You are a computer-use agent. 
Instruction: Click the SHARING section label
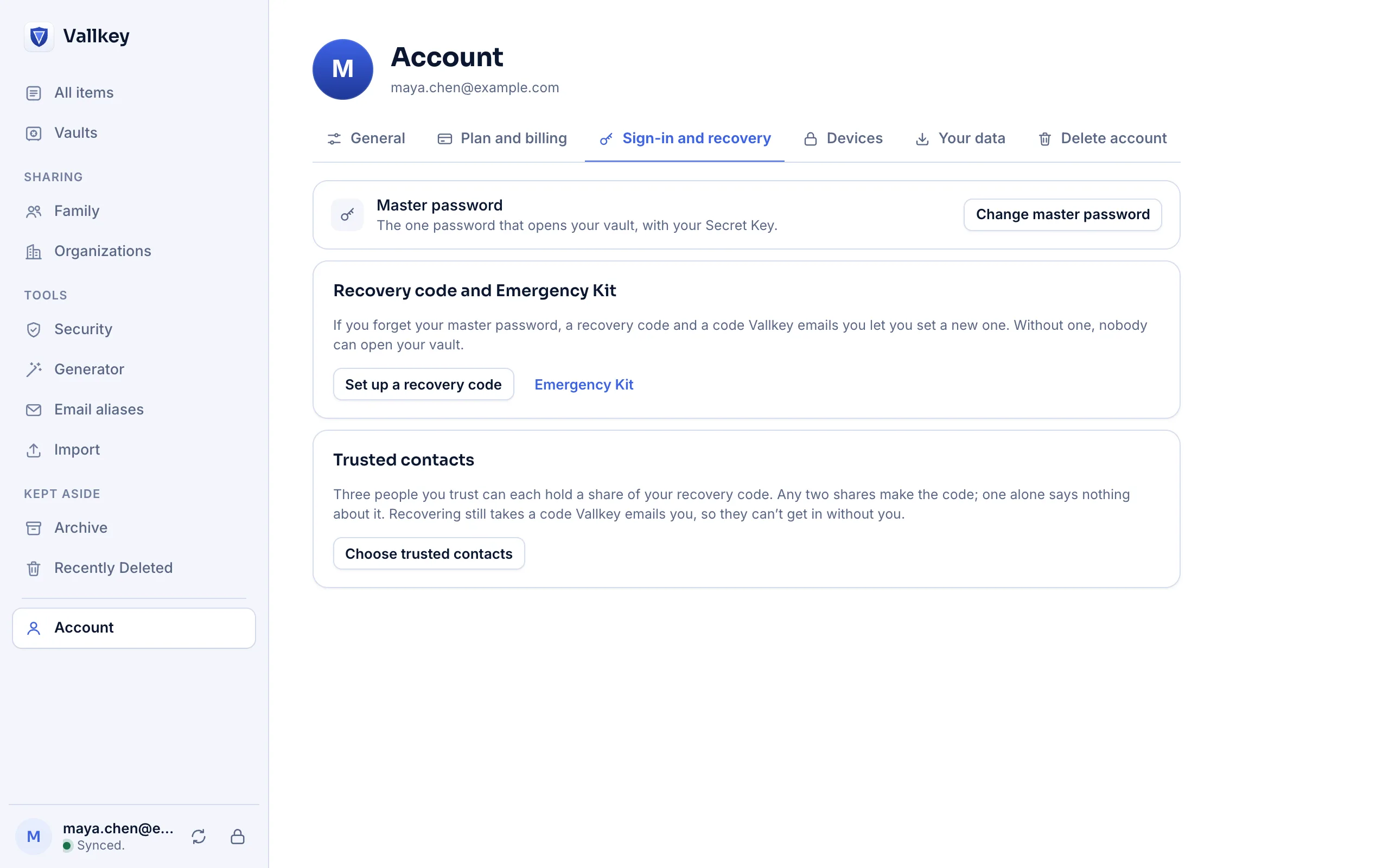click(x=53, y=177)
